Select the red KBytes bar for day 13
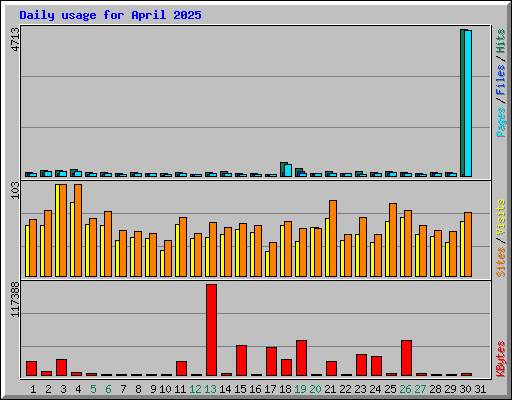The image size is (512, 400). point(211,330)
